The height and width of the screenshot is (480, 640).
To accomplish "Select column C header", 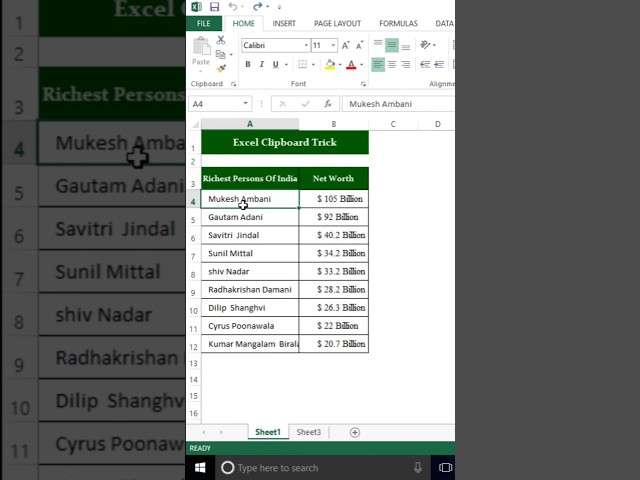I will (393, 124).
